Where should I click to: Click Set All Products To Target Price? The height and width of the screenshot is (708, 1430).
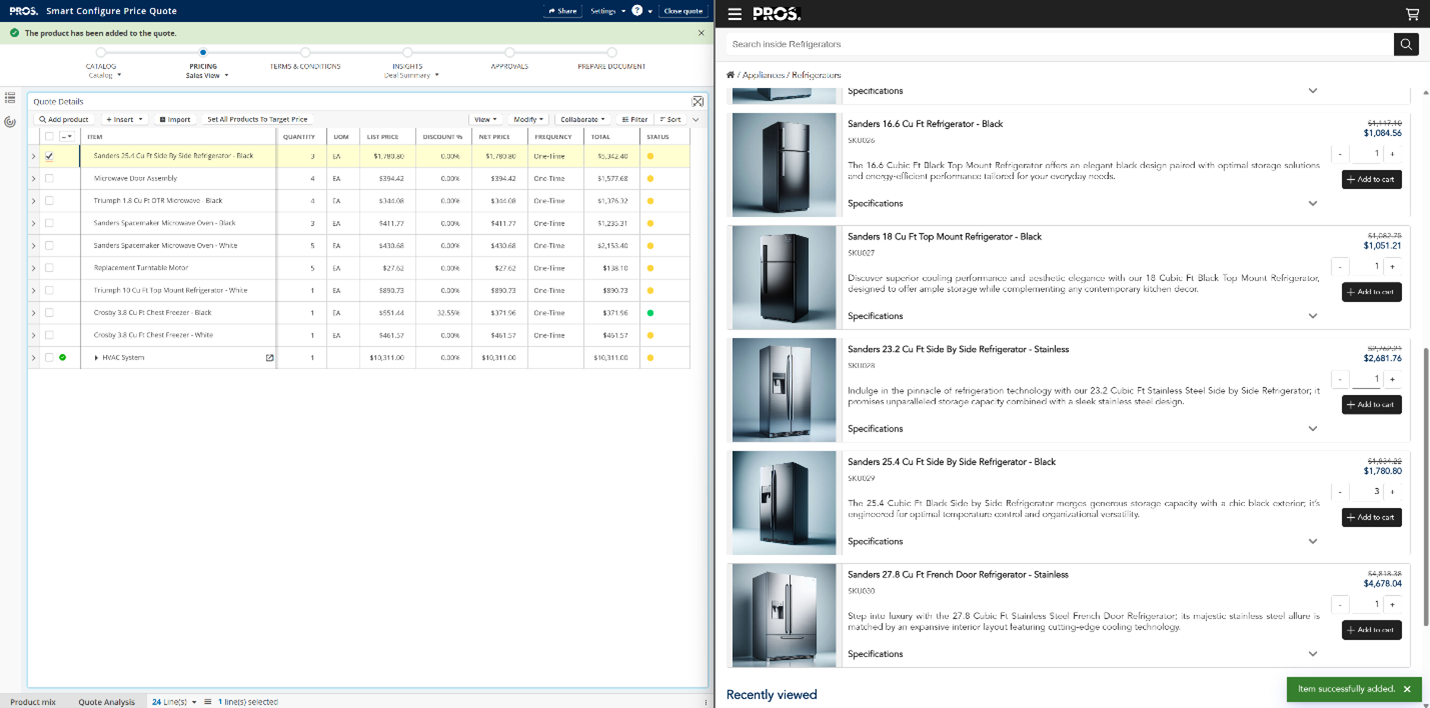[257, 119]
